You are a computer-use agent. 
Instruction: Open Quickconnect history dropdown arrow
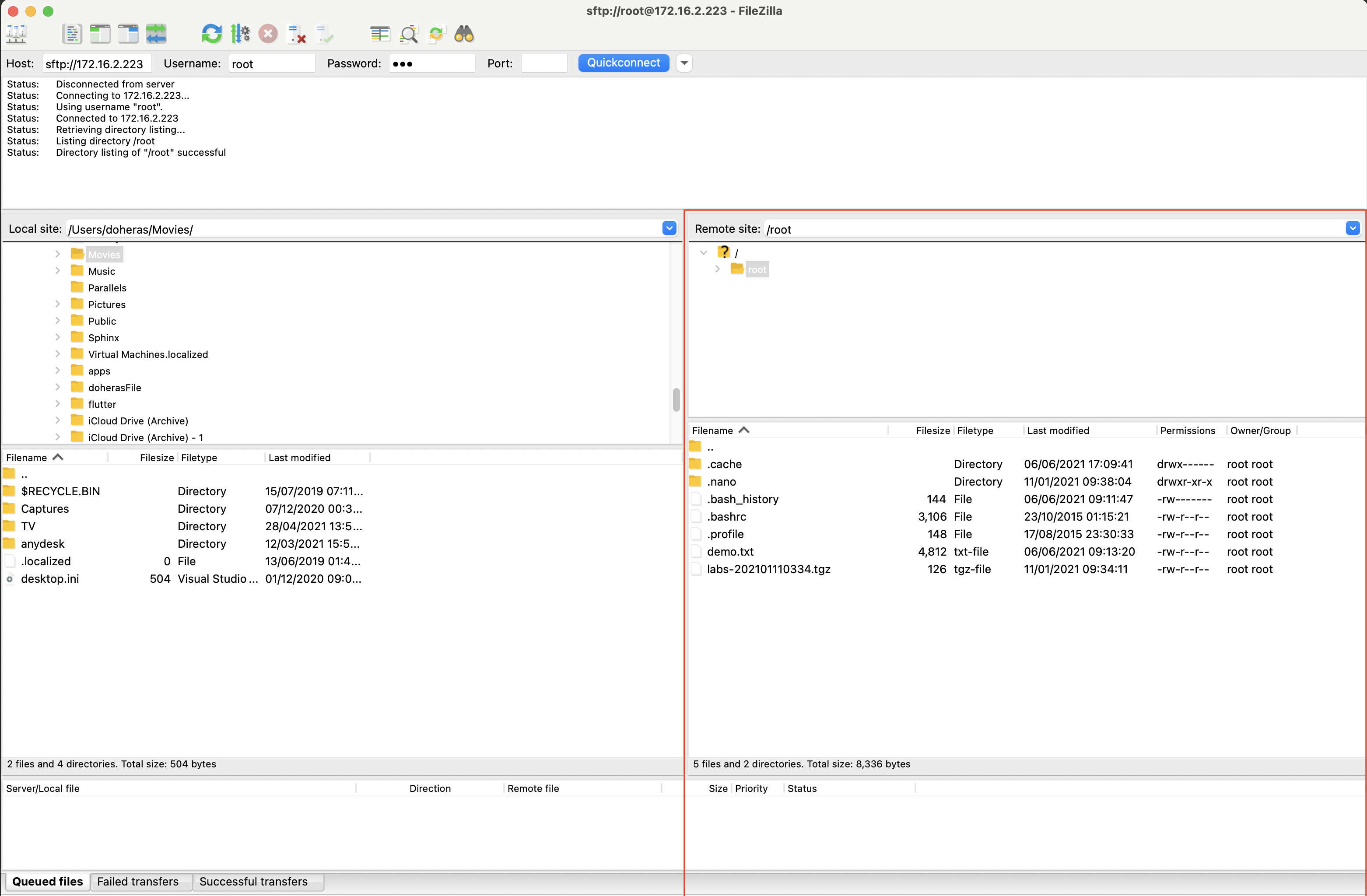coord(684,63)
